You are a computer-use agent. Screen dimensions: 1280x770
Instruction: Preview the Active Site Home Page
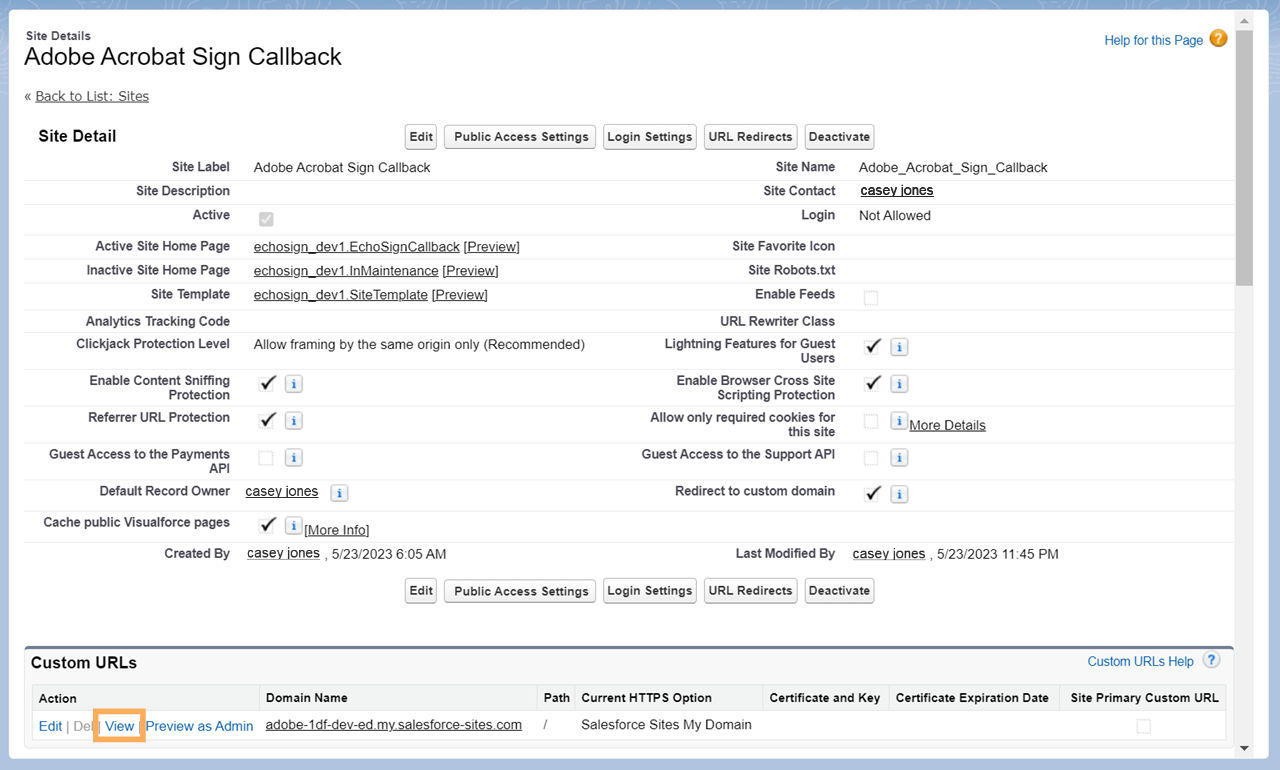click(x=491, y=246)
